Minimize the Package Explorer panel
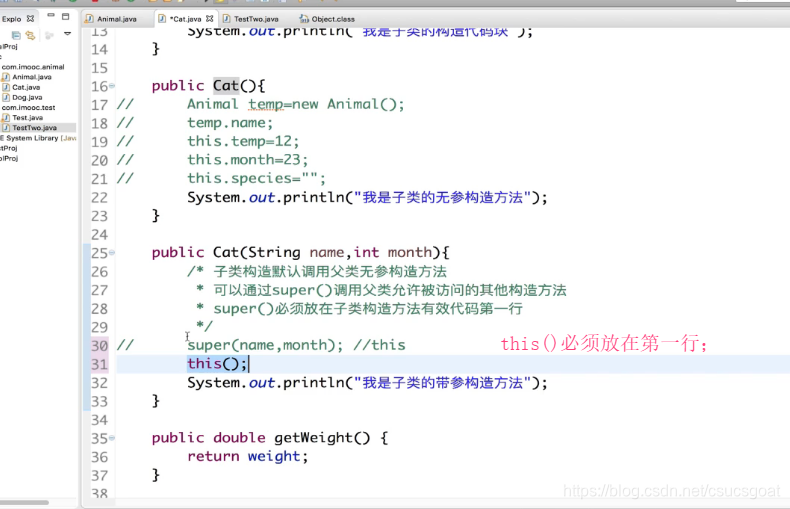The height and width of the screenshot is (509, 790). pos(51,16)
